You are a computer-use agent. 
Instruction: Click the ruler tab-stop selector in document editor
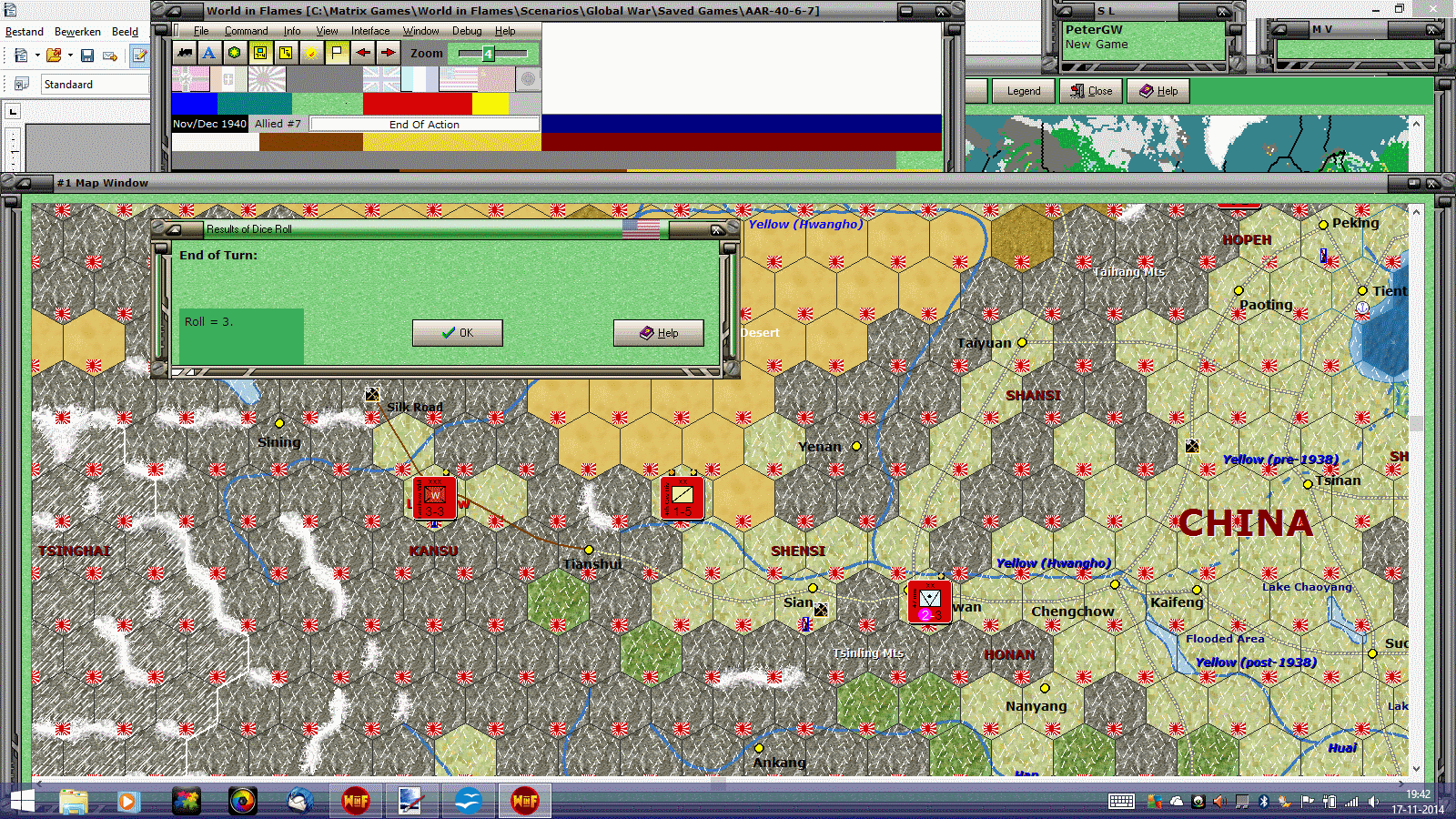pyautogui.click(x=13, y=112)
